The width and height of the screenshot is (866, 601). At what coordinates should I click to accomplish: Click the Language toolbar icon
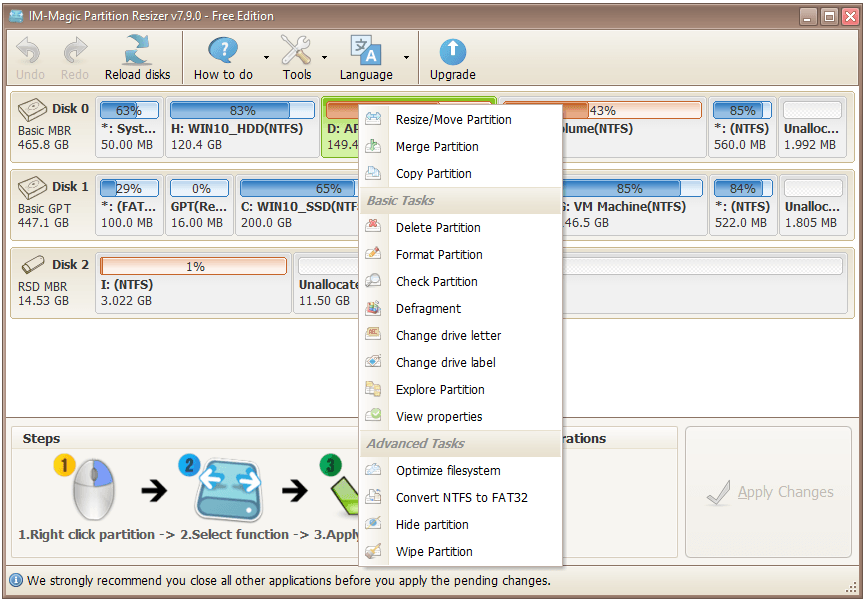click(366, 50)
